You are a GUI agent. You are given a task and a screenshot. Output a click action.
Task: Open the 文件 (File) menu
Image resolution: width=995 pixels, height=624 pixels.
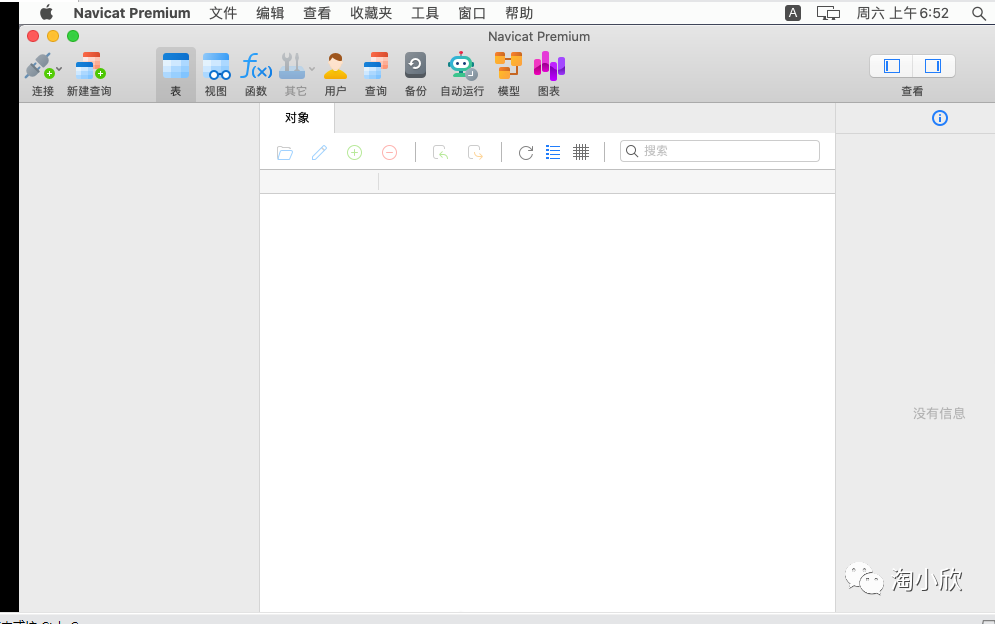point(223,13)
